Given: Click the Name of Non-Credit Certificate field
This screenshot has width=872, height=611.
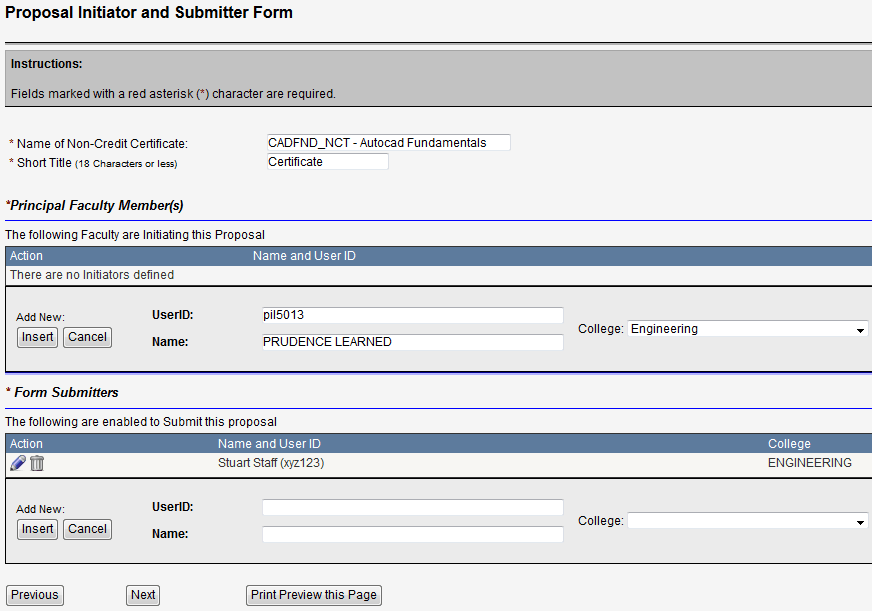Looking at the screenshot, I should (388, 142).
